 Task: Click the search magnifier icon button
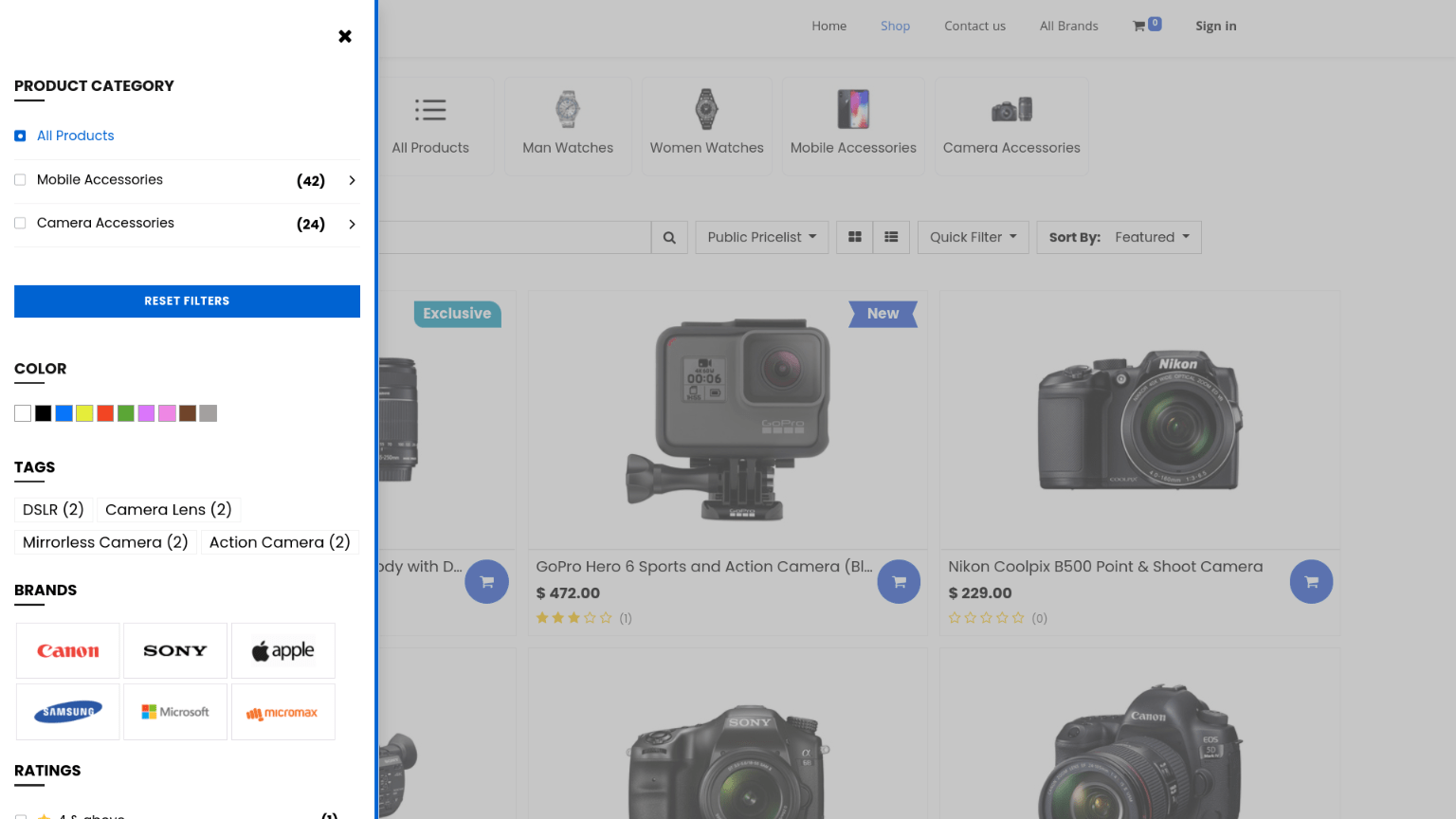[x=669, y=238]
